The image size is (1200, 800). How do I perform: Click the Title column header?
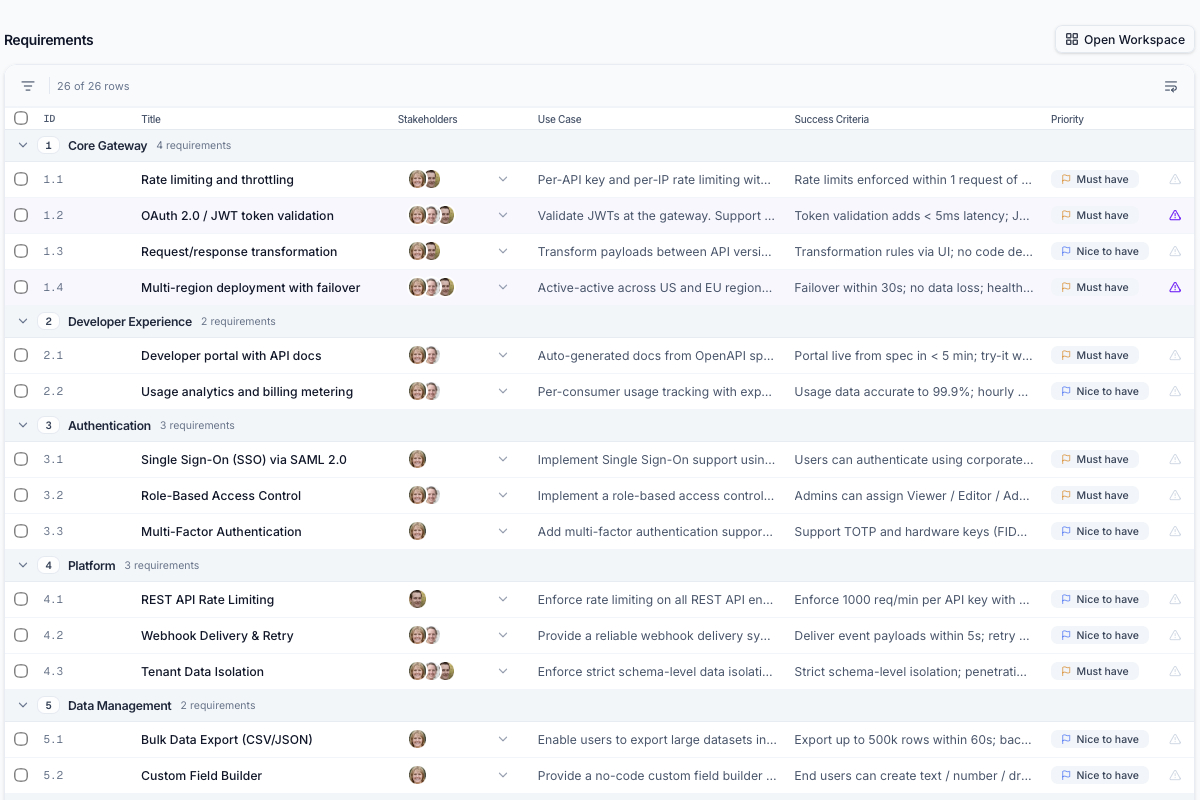click(x=151, y=119)
